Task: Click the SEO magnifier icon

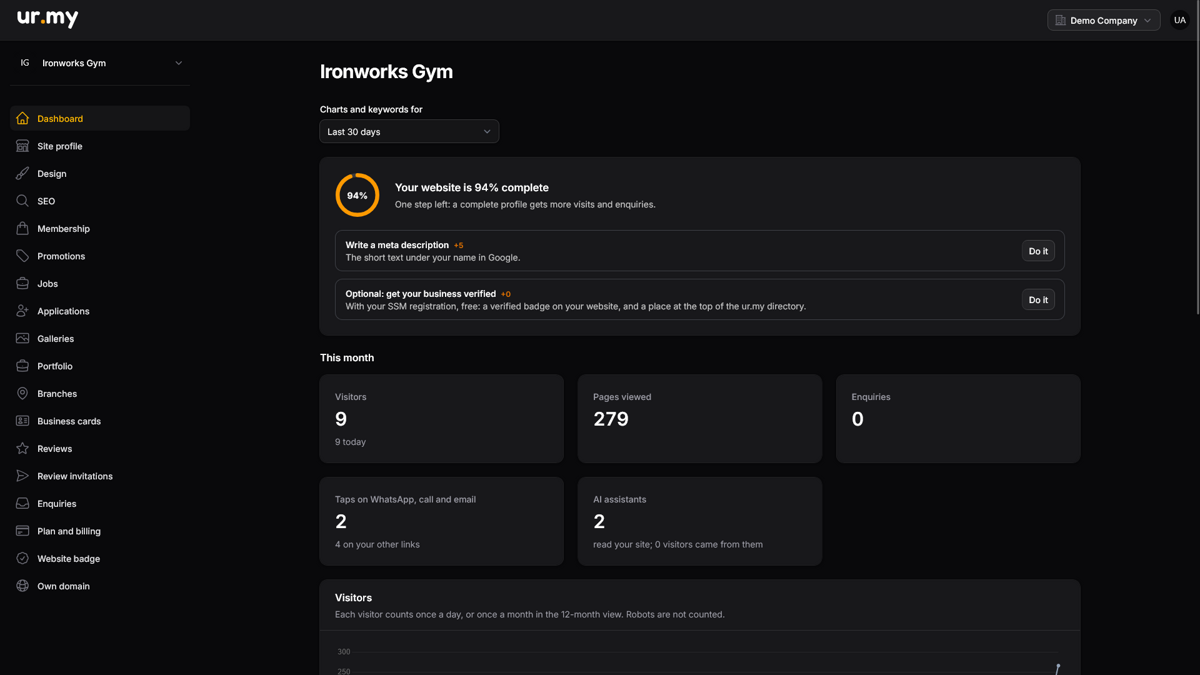Action: [22, 201]
